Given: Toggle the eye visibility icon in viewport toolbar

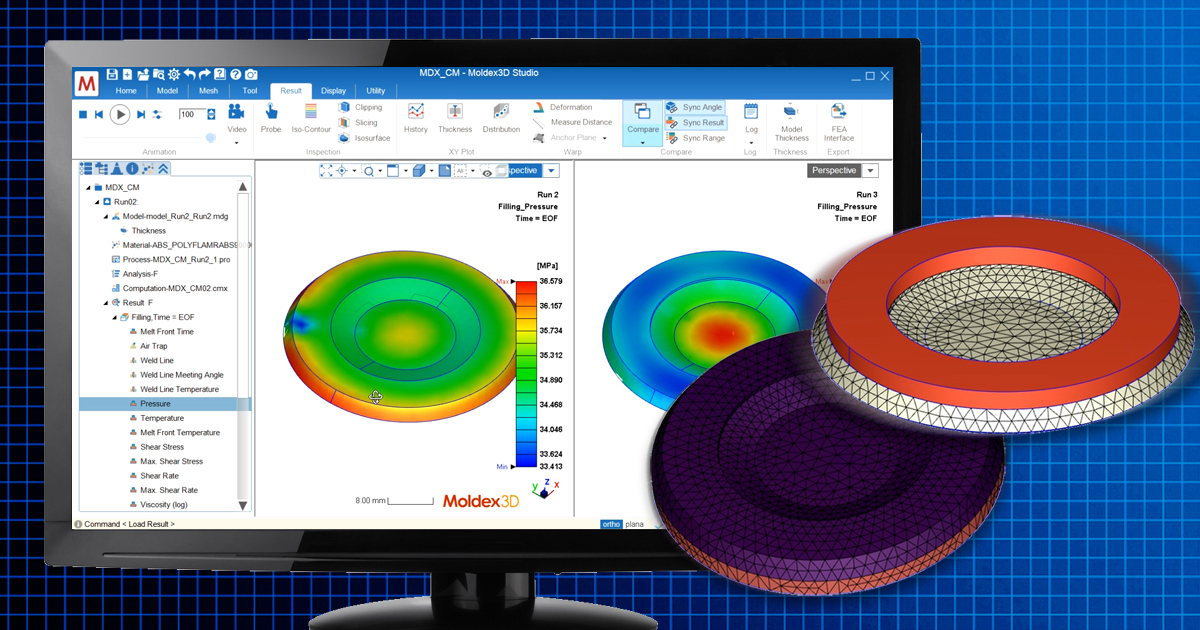Looking at the screenshot, I should (x=488, y=172).
